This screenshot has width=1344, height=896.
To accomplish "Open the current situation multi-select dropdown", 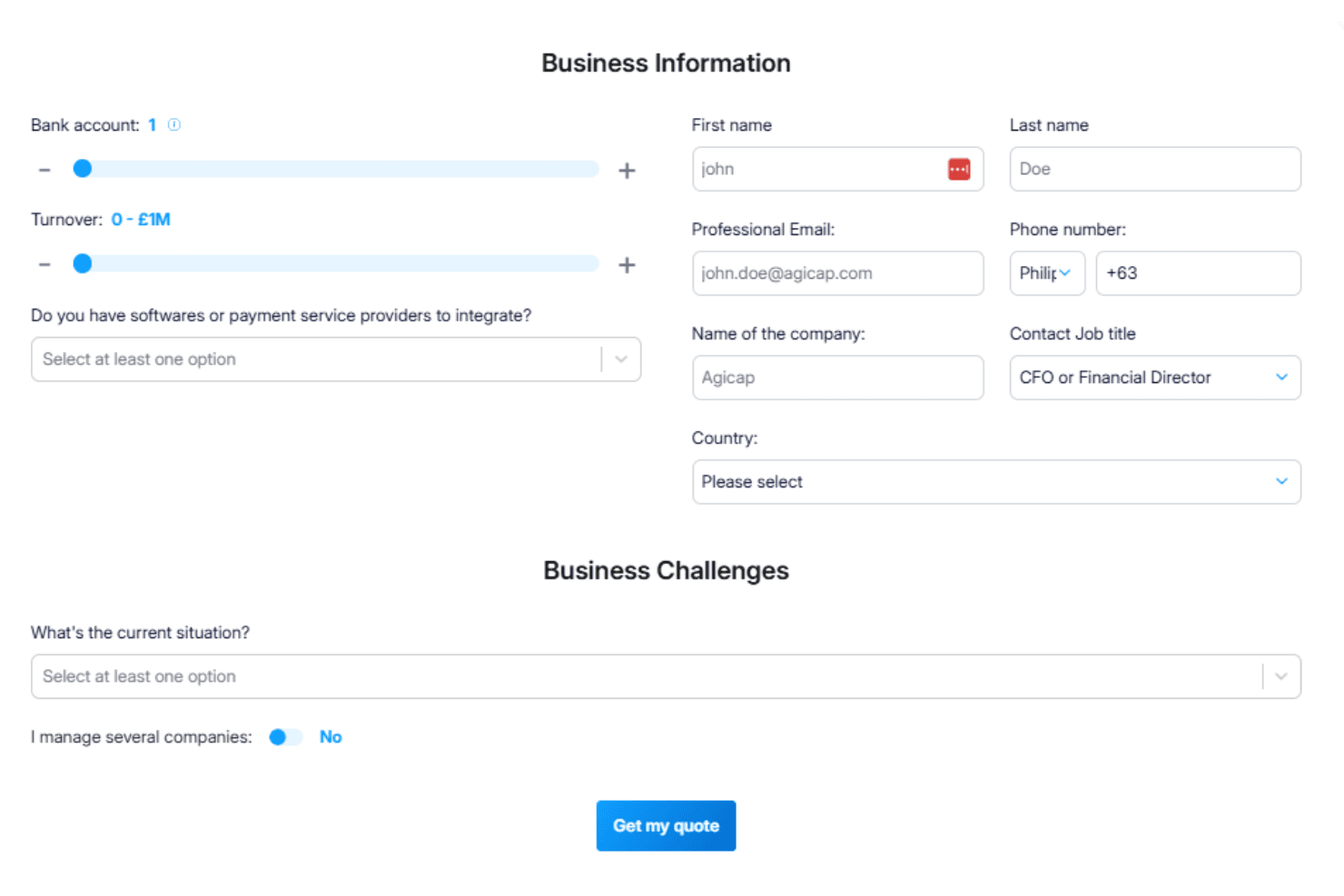I will pyautogui.click(x=666, y=676).
